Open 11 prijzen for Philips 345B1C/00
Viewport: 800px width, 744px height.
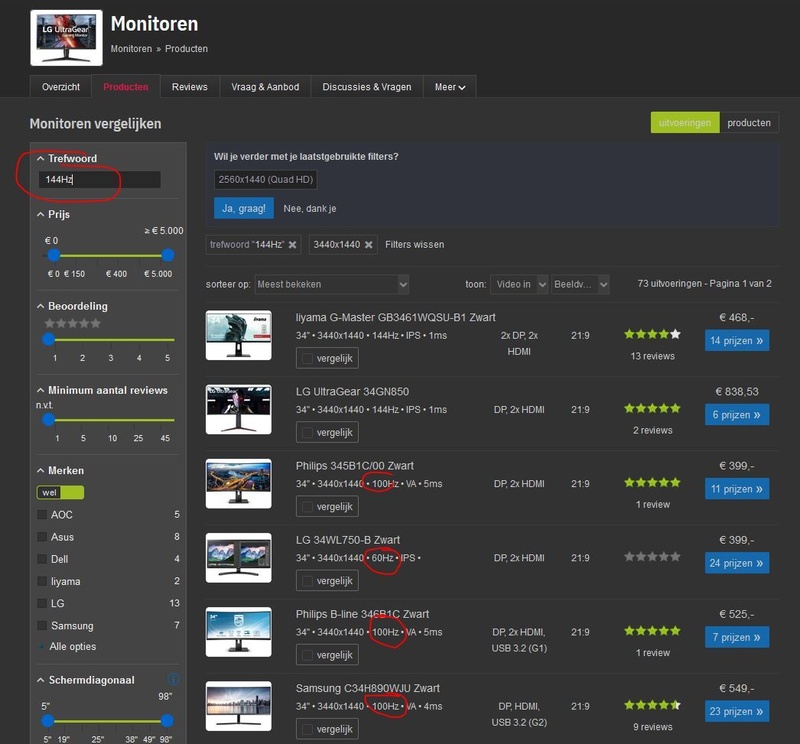click(737, 489)
